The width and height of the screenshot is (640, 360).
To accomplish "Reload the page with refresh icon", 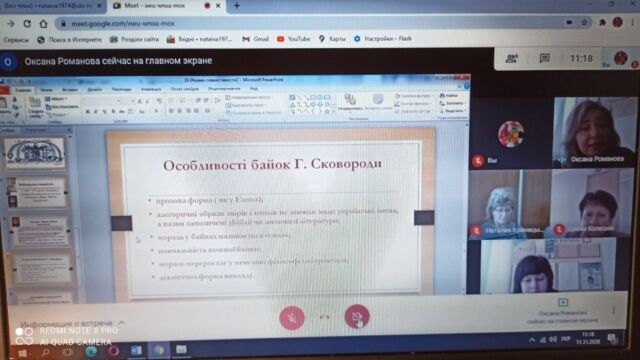I will pos(27,24).
